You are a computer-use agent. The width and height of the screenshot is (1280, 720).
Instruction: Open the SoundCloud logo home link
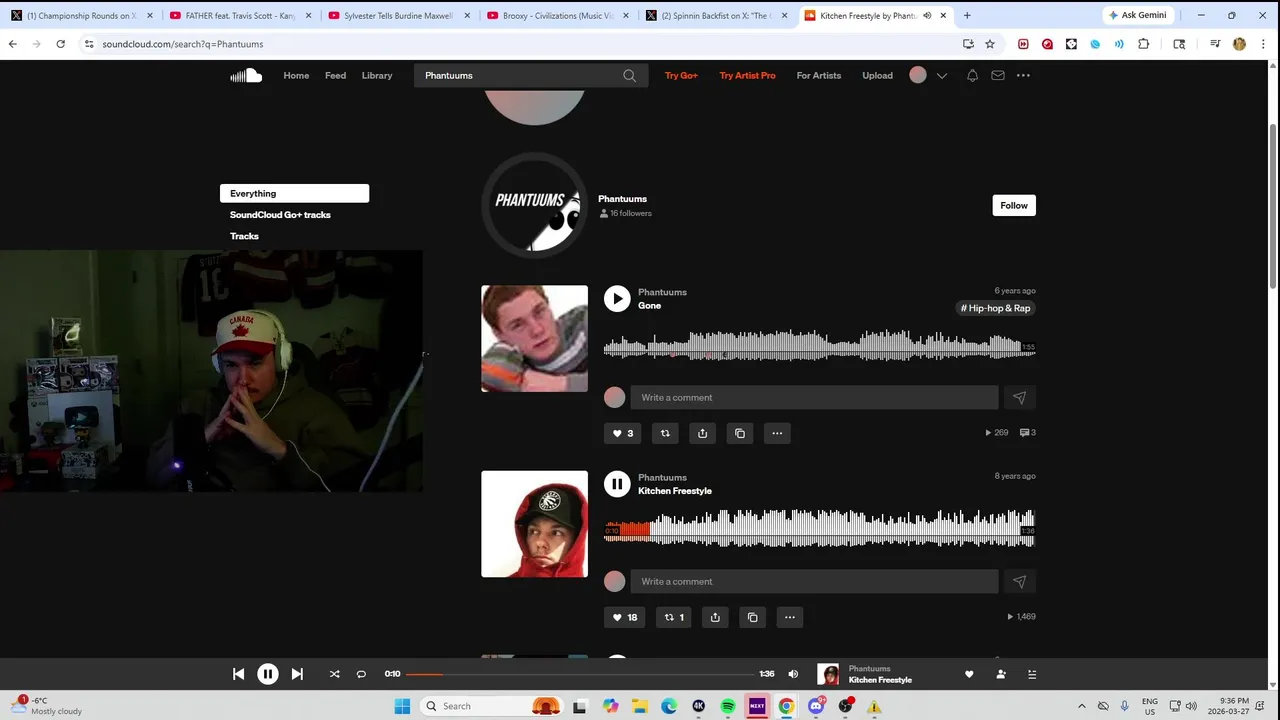point(246,75)
